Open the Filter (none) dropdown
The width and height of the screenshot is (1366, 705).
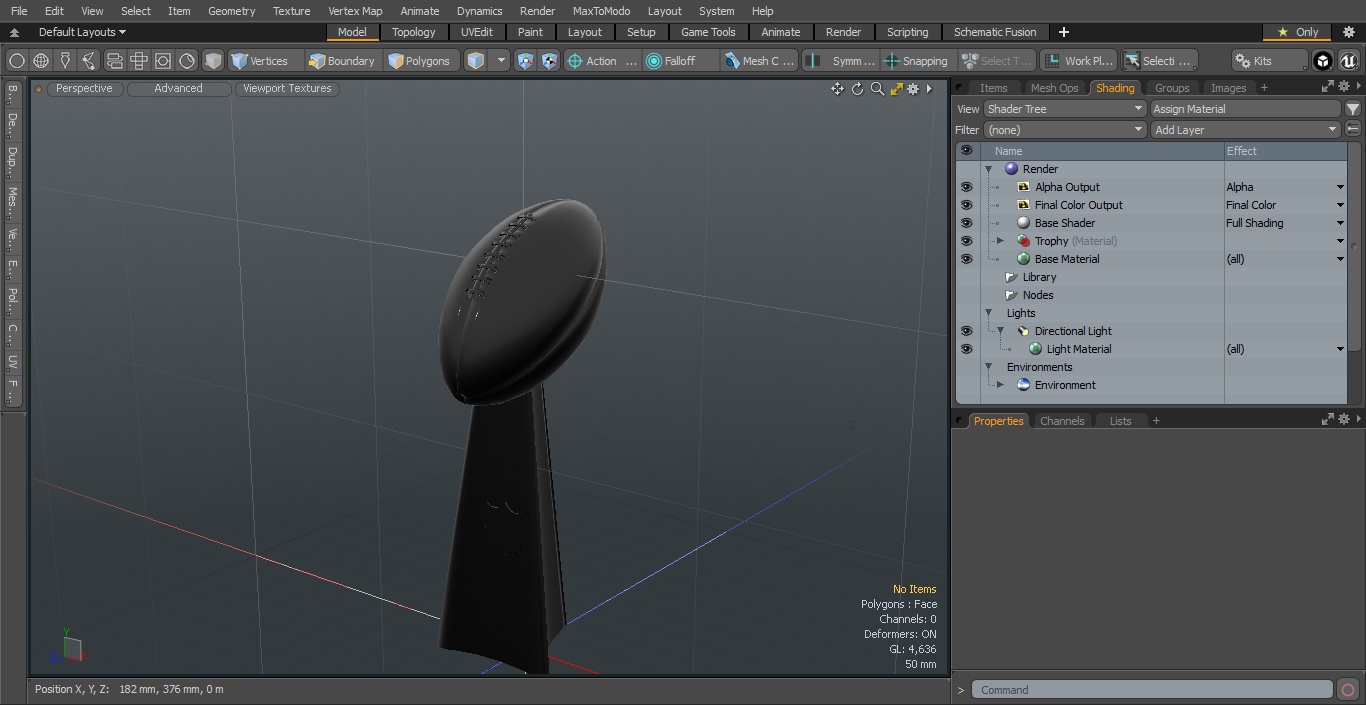[x=1064, y=130]
